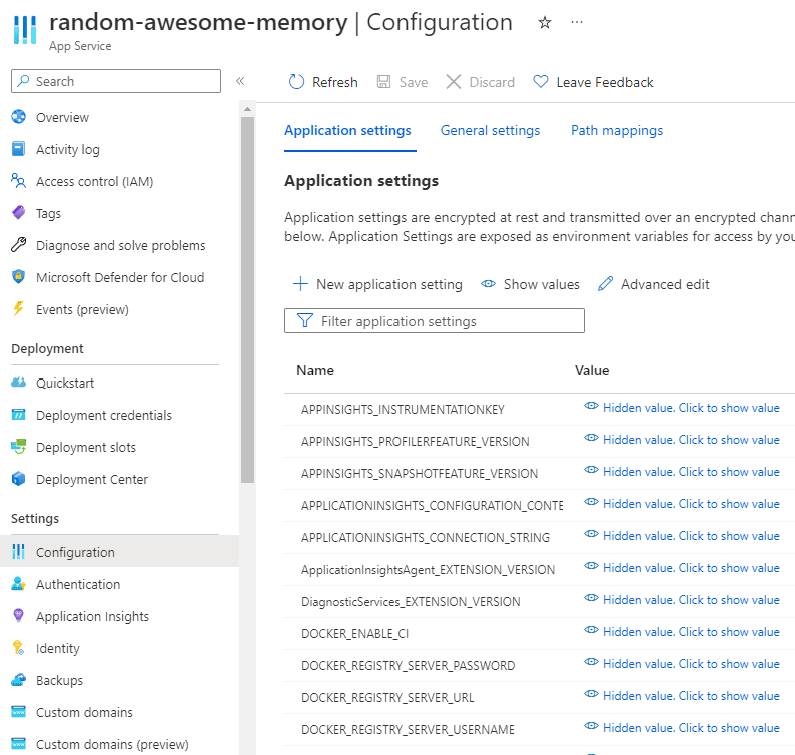Switch to Application settings tab
This screenshot has height=755, width=795.
[x=348, y=130]
